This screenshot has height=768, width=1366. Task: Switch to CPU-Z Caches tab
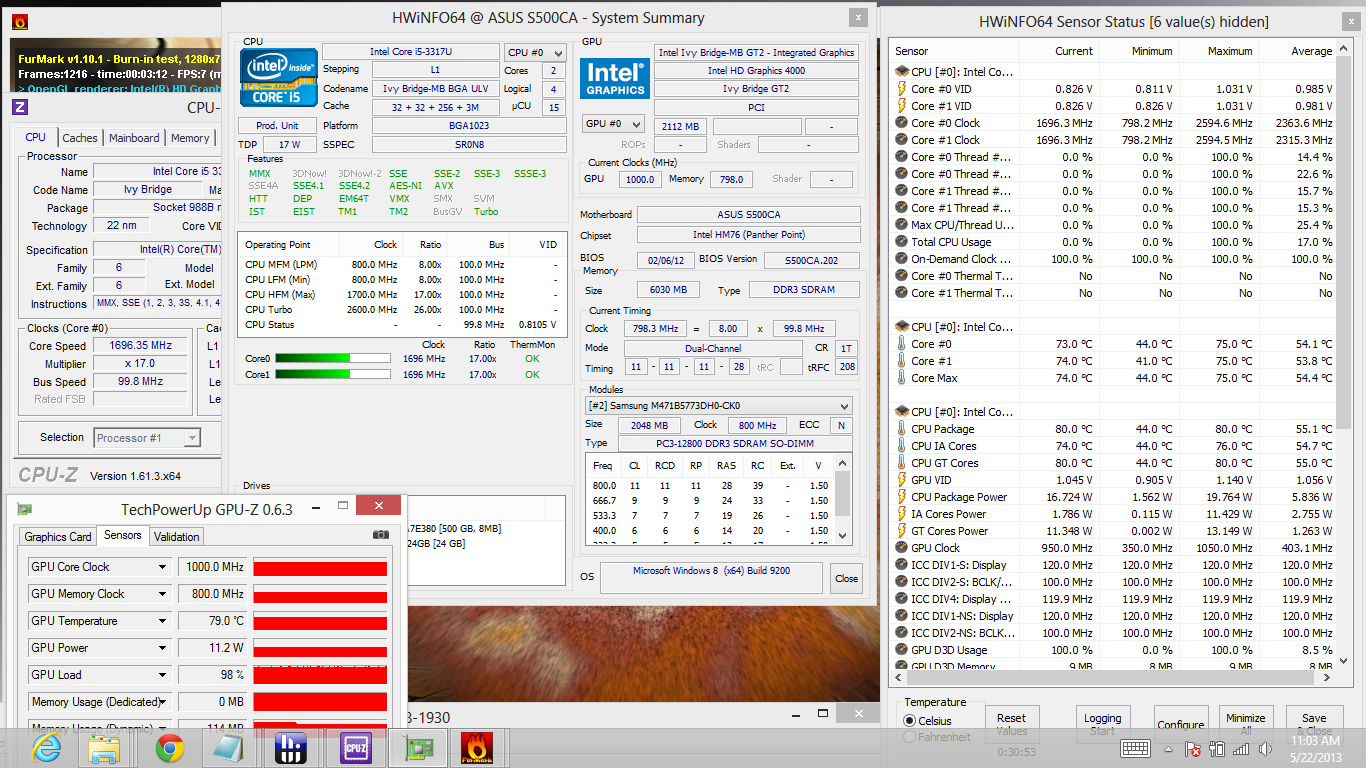click(80, 138)
